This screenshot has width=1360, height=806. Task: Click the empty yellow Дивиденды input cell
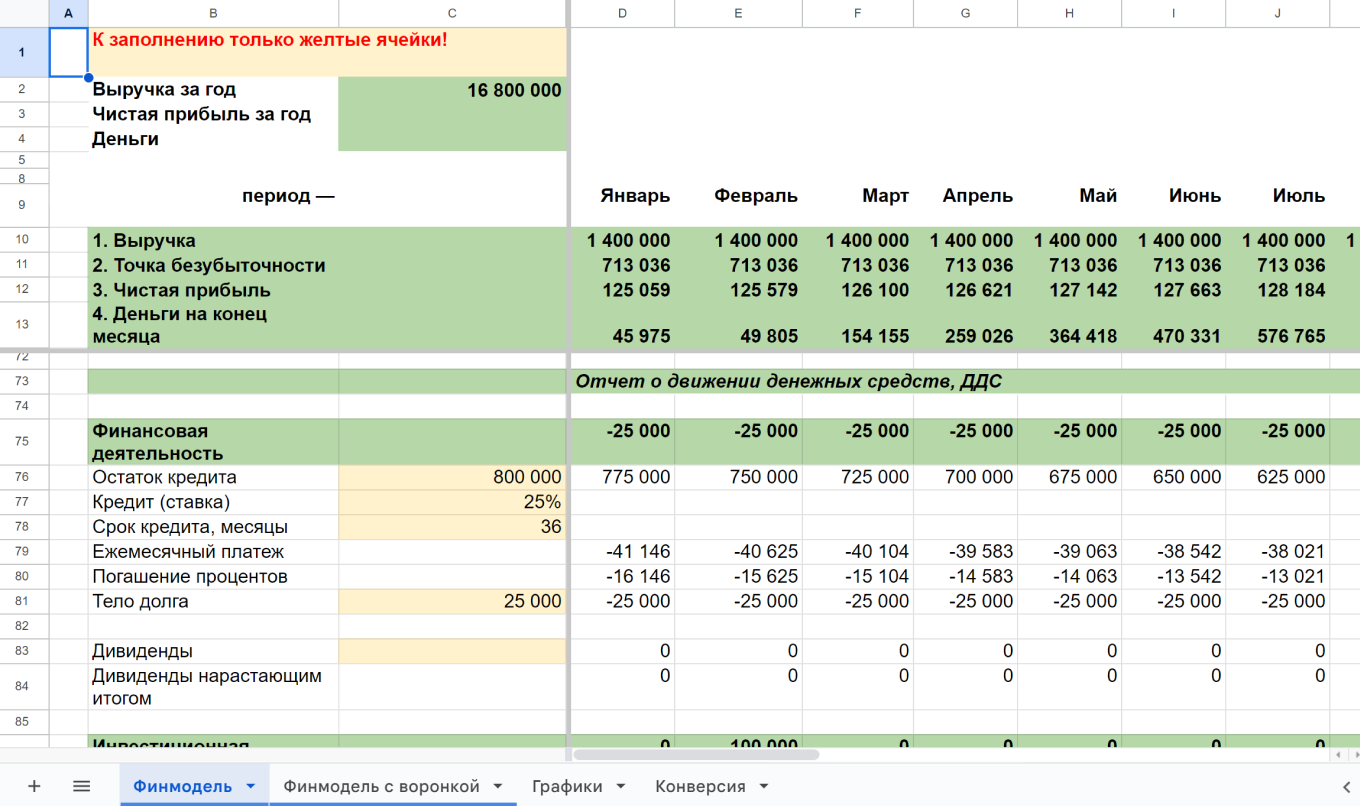point(452,651)
